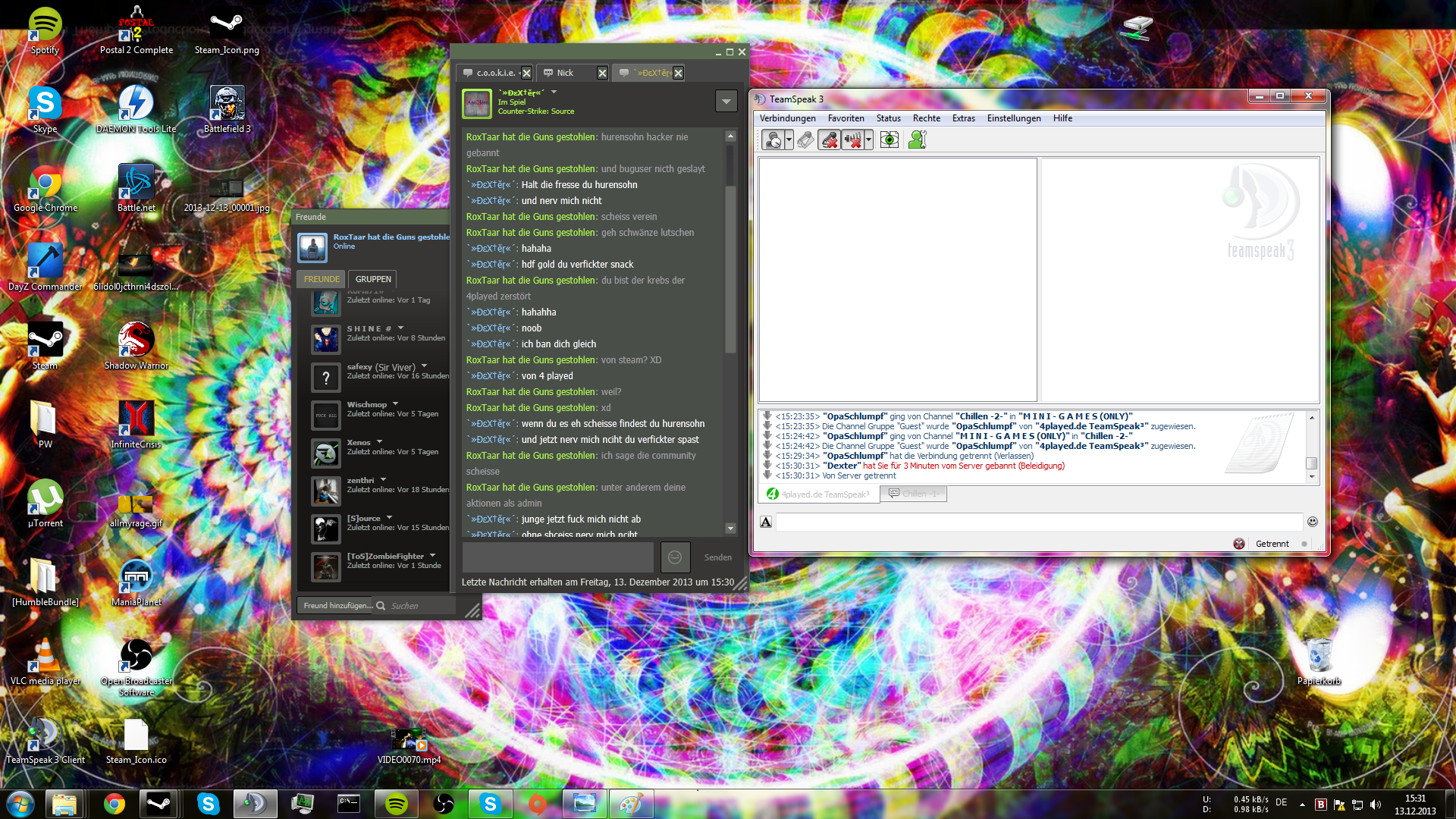Image resolution: width=1456 pixels, height=819 pixels.
Task: Click the TeamSpeak log scrollbar
Action: 1311,447
